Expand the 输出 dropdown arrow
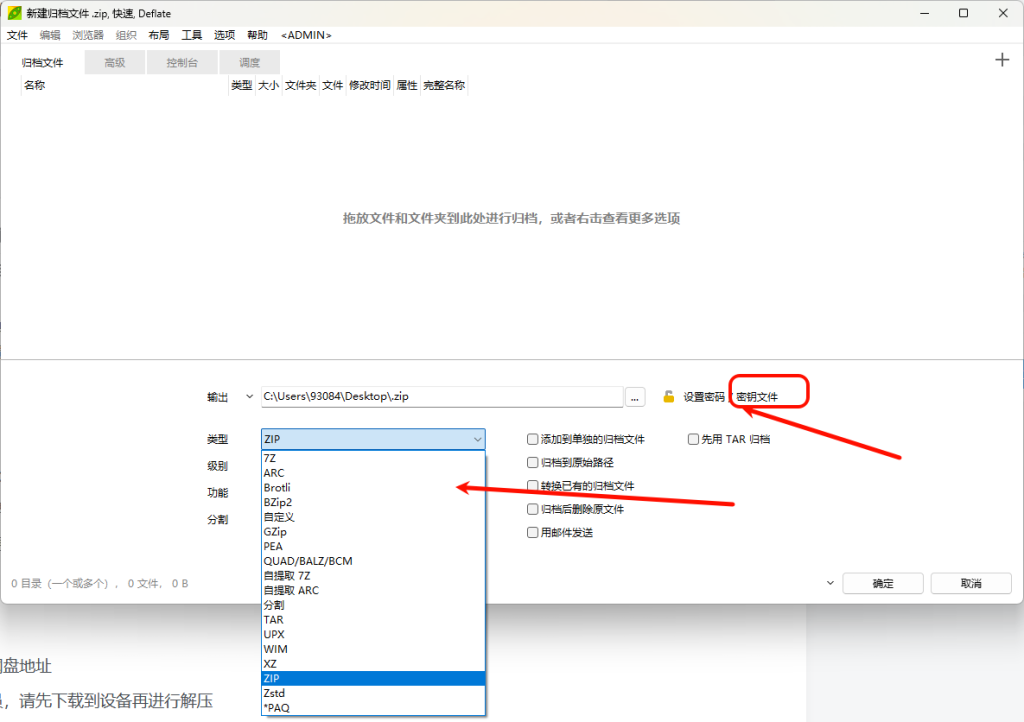 point(249,397)
